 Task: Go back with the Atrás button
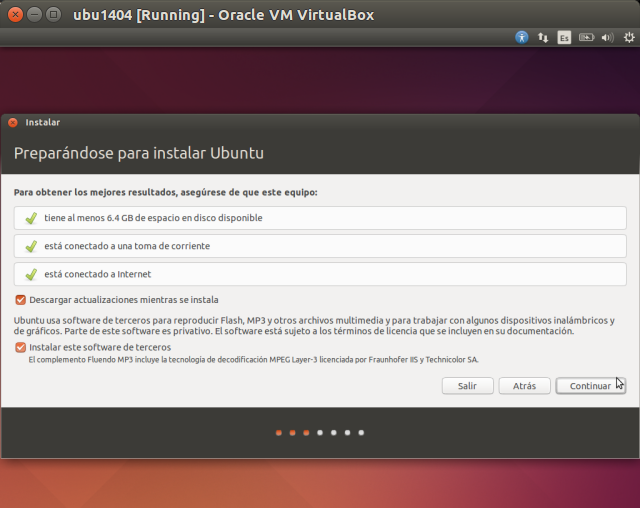click(524, 386)
